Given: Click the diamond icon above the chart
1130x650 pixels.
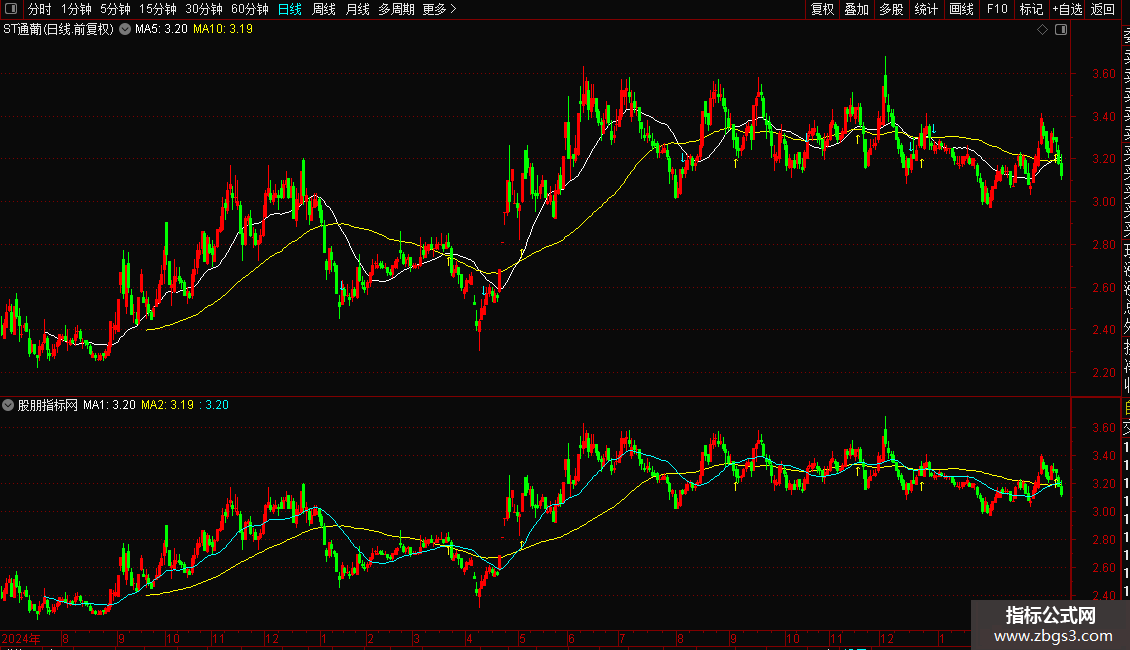Looking at the screenshot, I should [1042, 30].
